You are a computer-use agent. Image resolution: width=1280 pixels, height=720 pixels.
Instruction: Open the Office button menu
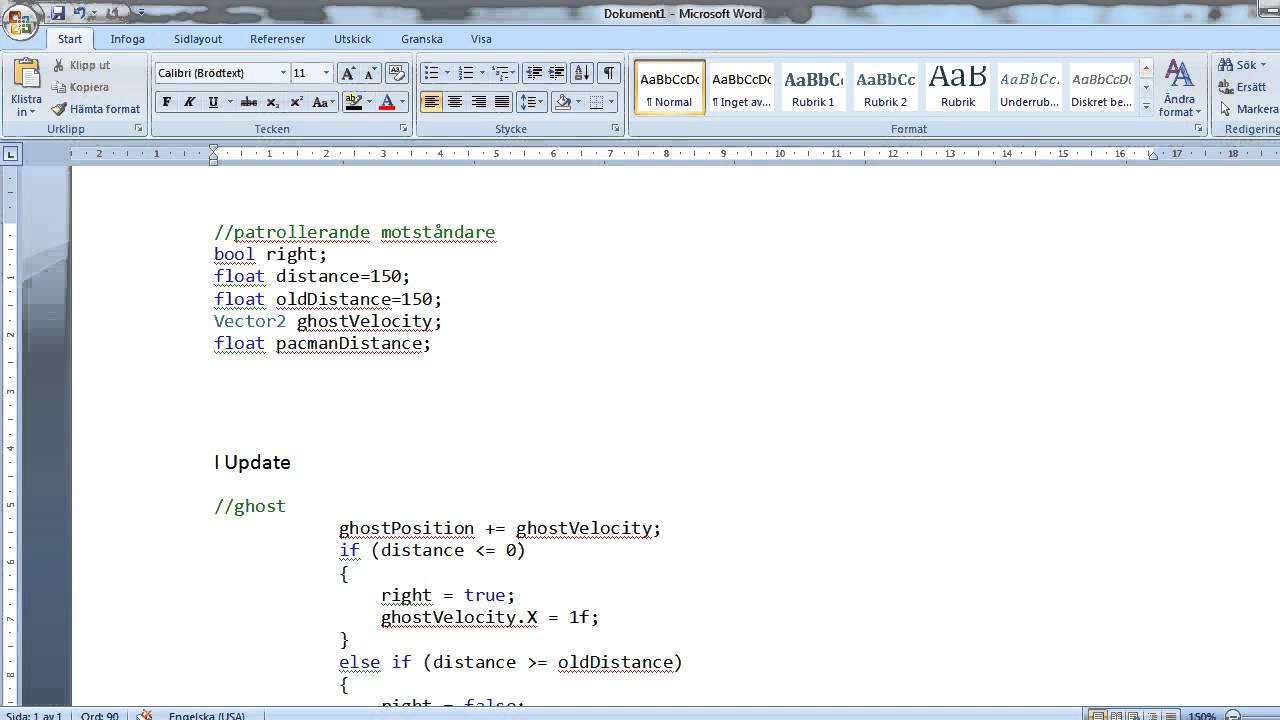tap(20, 22)
